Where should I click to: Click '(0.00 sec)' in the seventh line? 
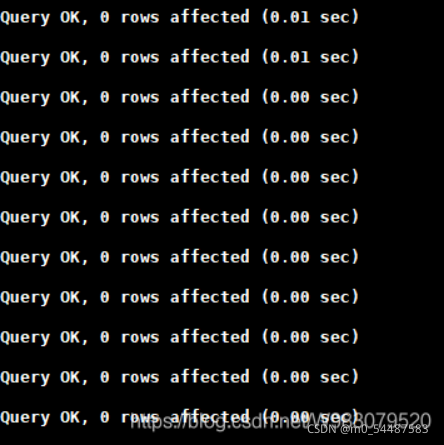(310, 257)
